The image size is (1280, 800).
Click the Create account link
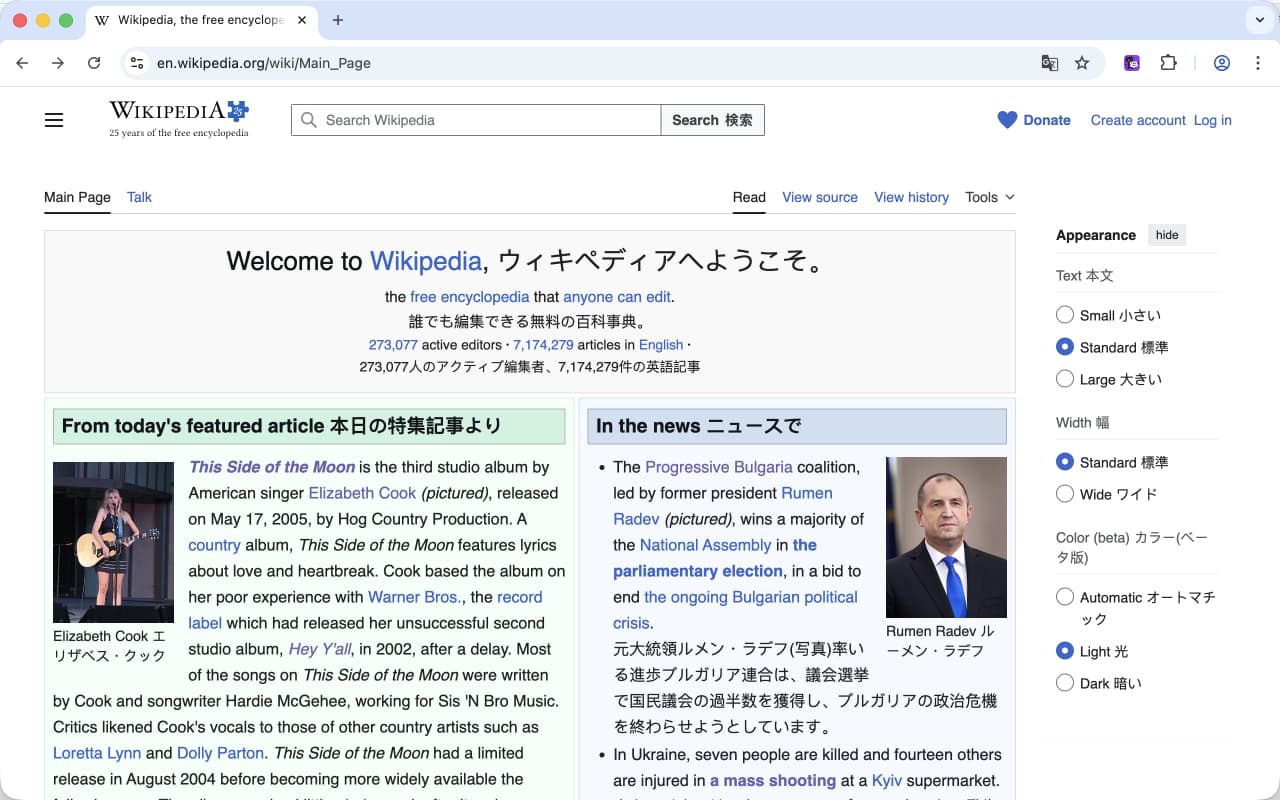(1138, 120)
